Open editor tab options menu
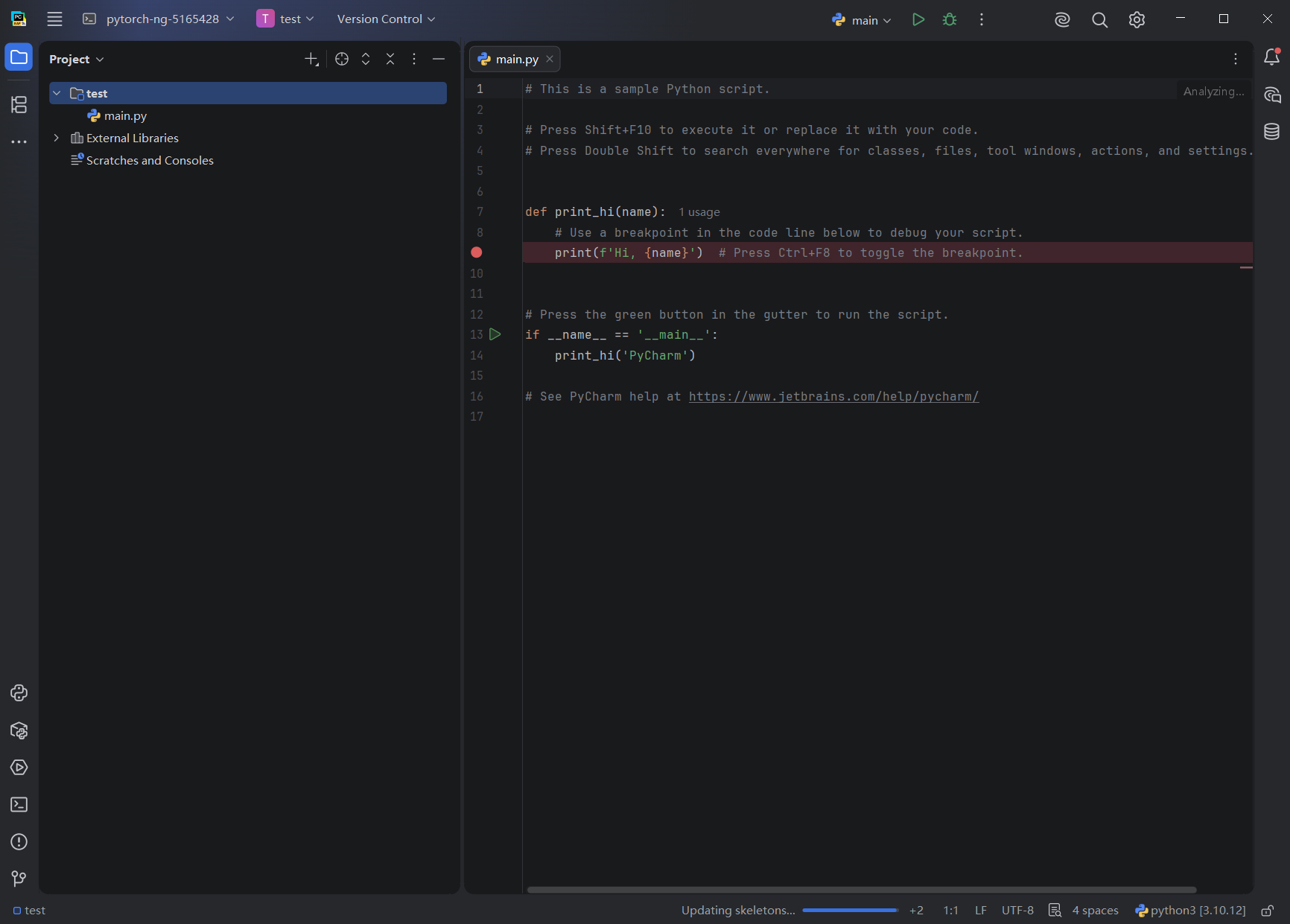Image resolution: width=1290 pixels, height=924 pixels. coord(1236,59)
